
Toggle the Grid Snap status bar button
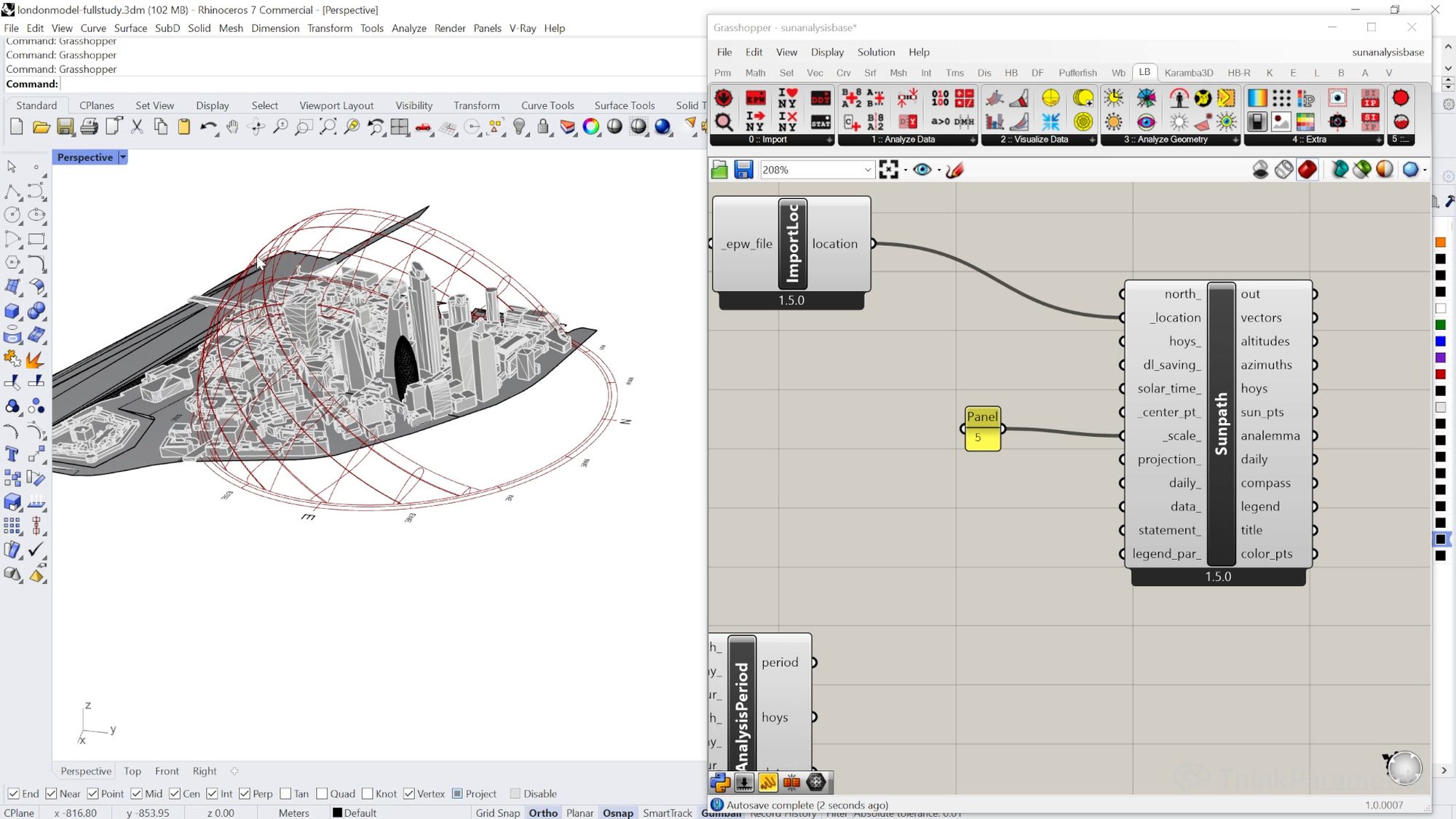tap(498, 812)
